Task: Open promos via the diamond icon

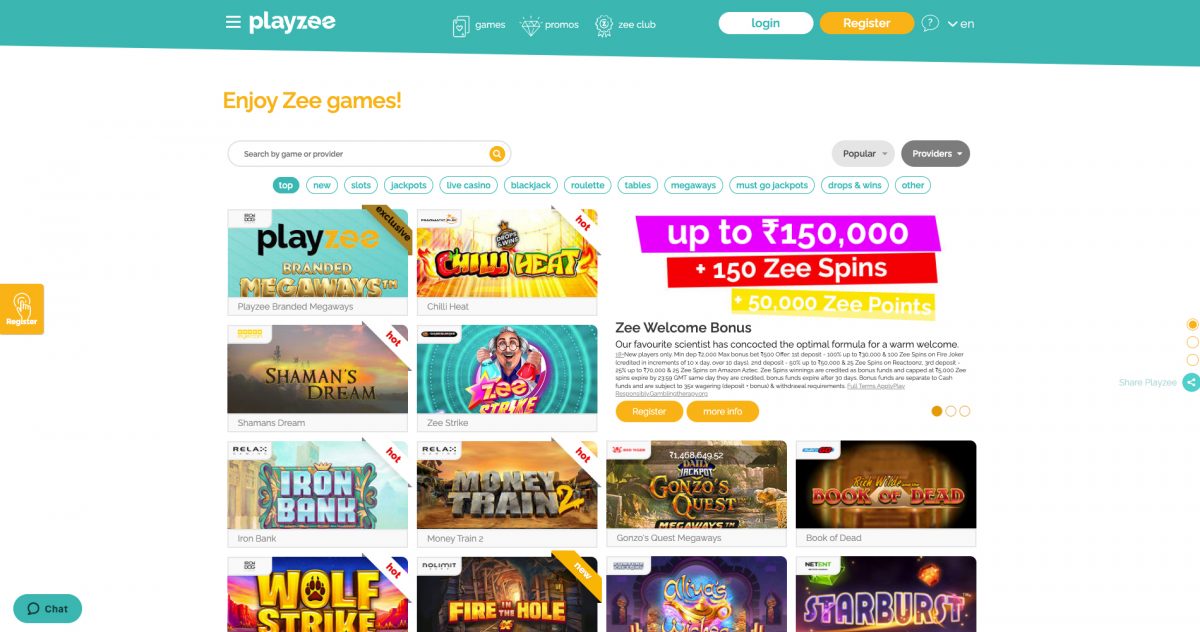Action: 530,25
